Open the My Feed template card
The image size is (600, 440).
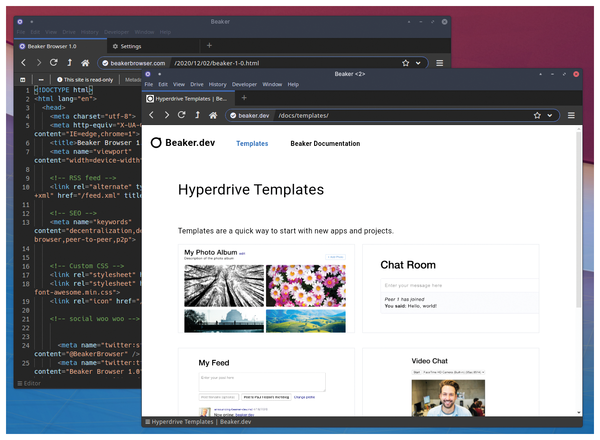pyautogui.click(x=266, y=382)
